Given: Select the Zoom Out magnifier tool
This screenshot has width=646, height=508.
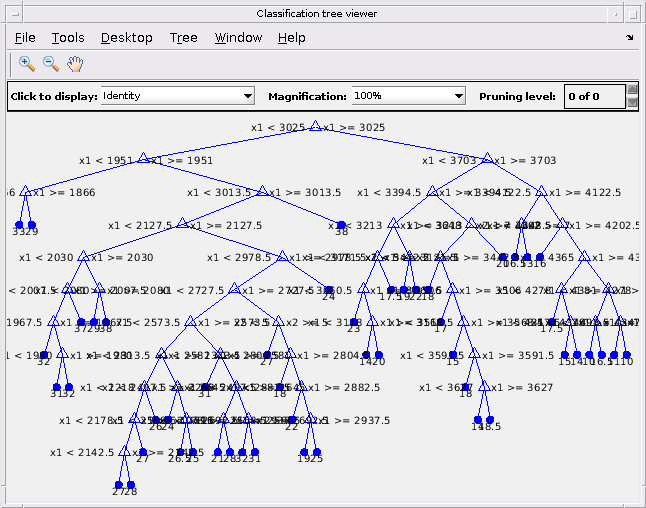Looking at the screenshot, I should (51, 64).
